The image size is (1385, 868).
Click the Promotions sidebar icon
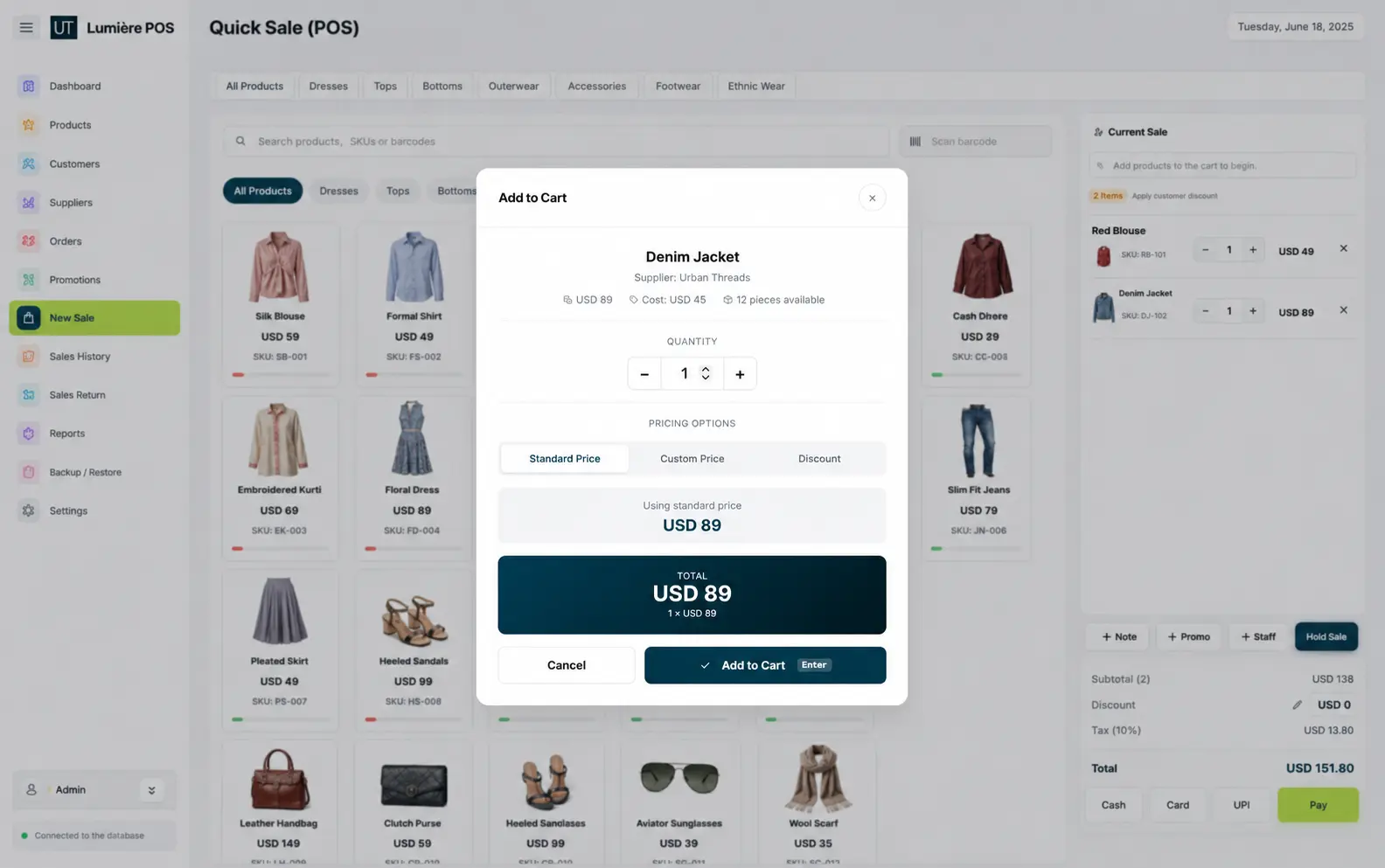(x=29, y=280)
